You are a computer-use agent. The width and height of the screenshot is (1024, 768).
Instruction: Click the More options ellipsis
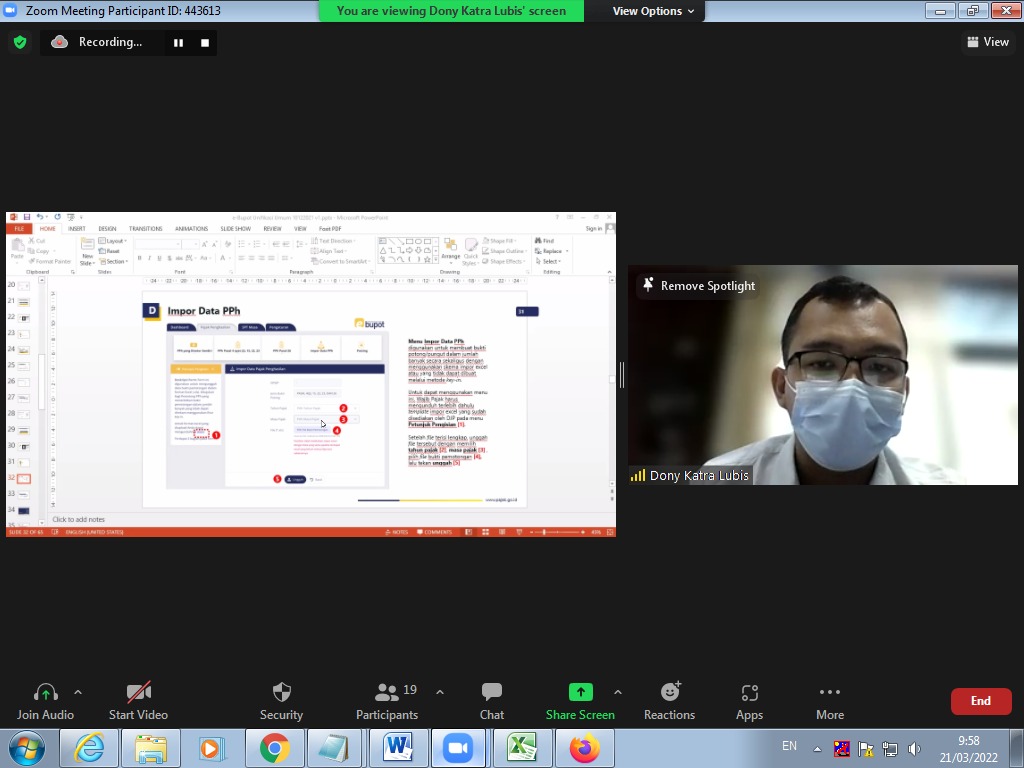point(829,693)
